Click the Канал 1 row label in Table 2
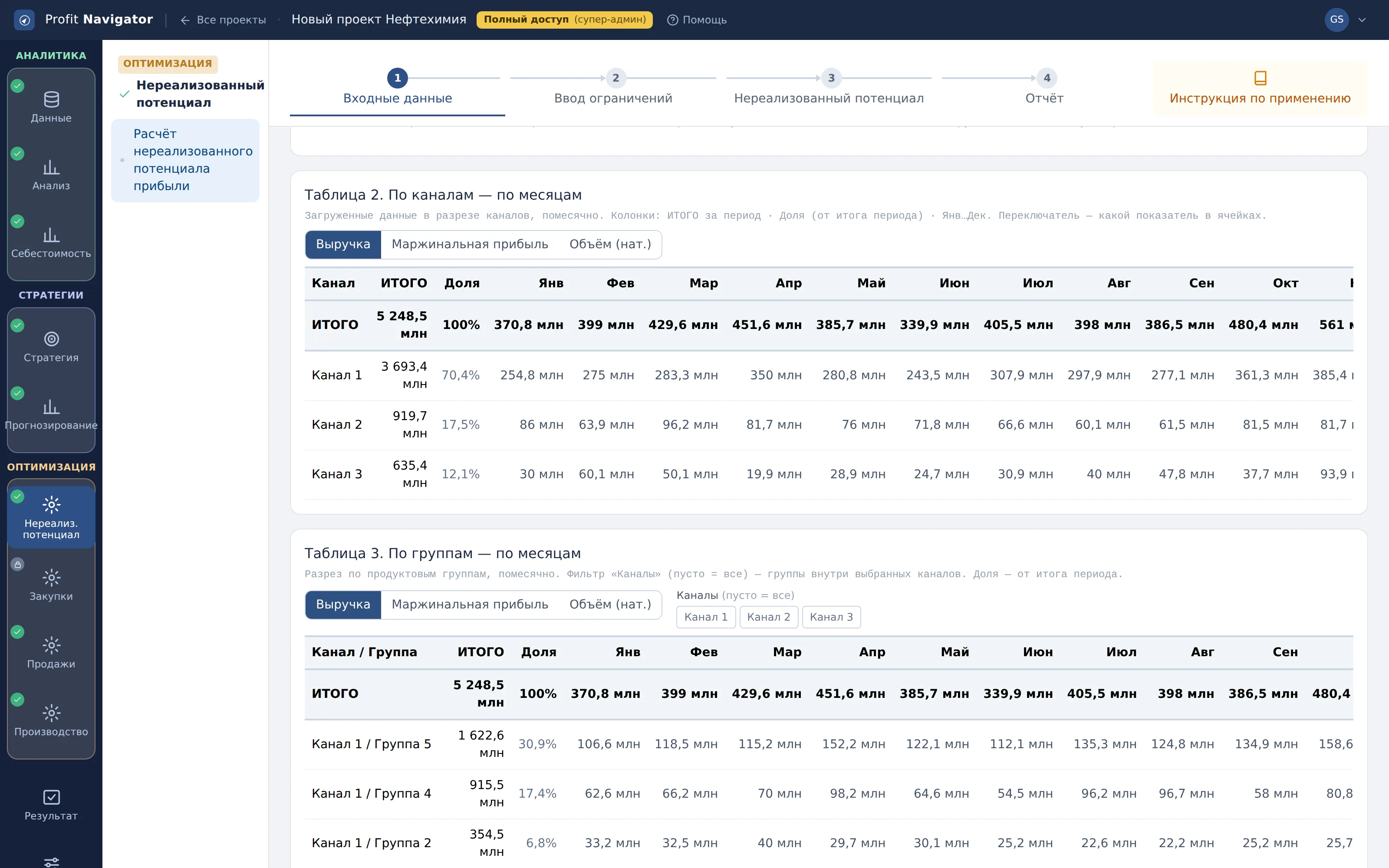1389x868 pixels. (x=336, y=375)
